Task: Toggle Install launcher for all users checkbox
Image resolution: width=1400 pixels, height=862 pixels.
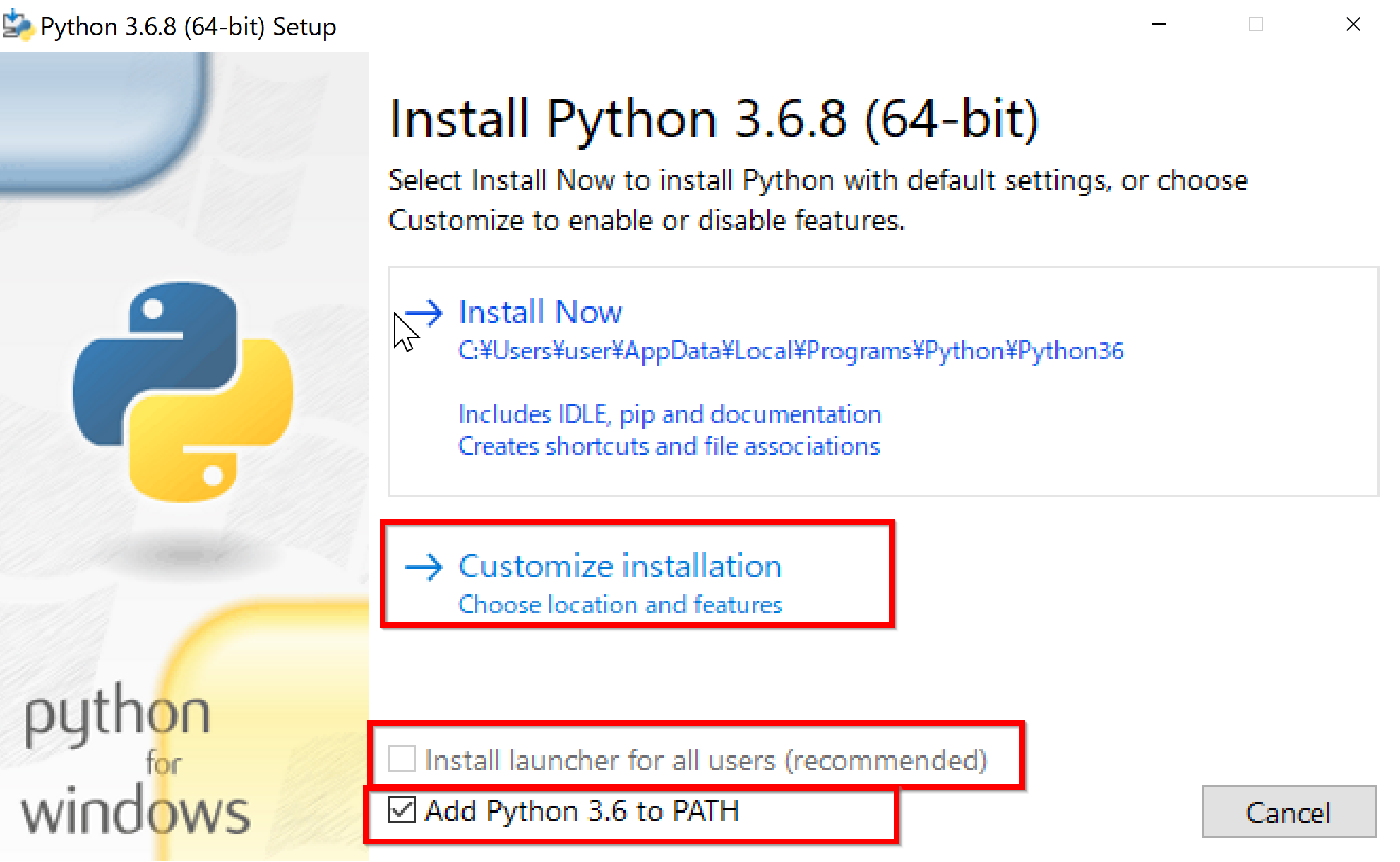Action: [x=402, y=759]
